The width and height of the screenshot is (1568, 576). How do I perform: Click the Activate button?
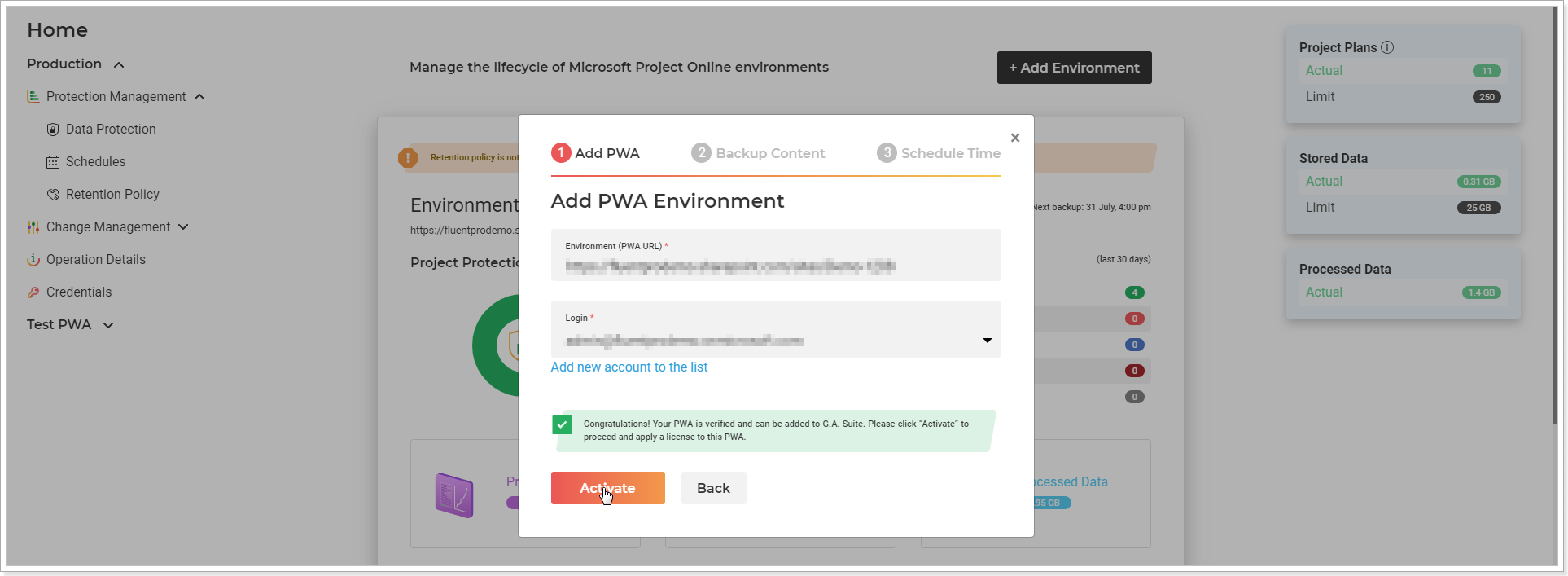tap(608, 488)
